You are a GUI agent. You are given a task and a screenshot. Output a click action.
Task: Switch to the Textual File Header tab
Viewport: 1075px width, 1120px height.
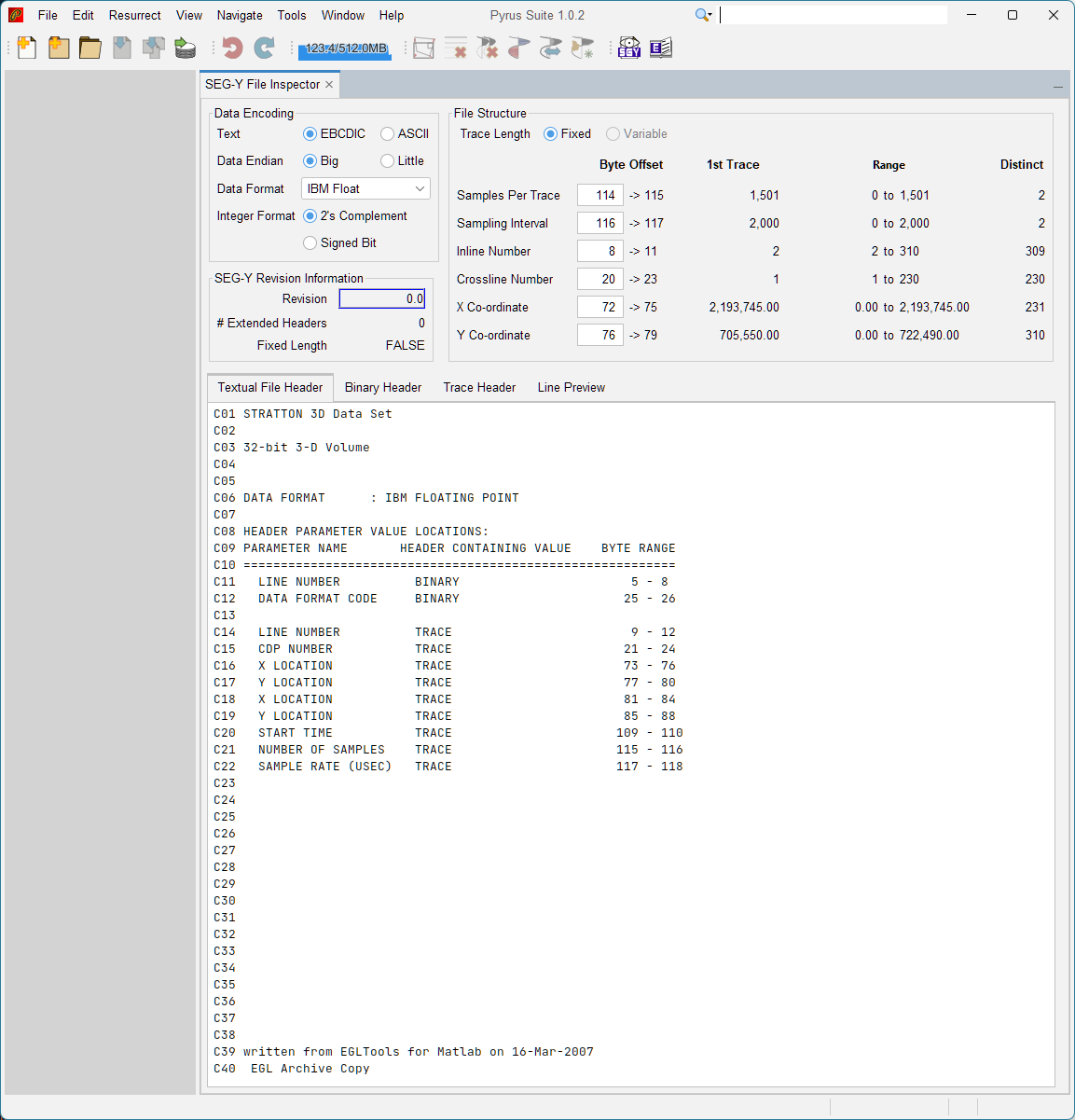point(270,388)
